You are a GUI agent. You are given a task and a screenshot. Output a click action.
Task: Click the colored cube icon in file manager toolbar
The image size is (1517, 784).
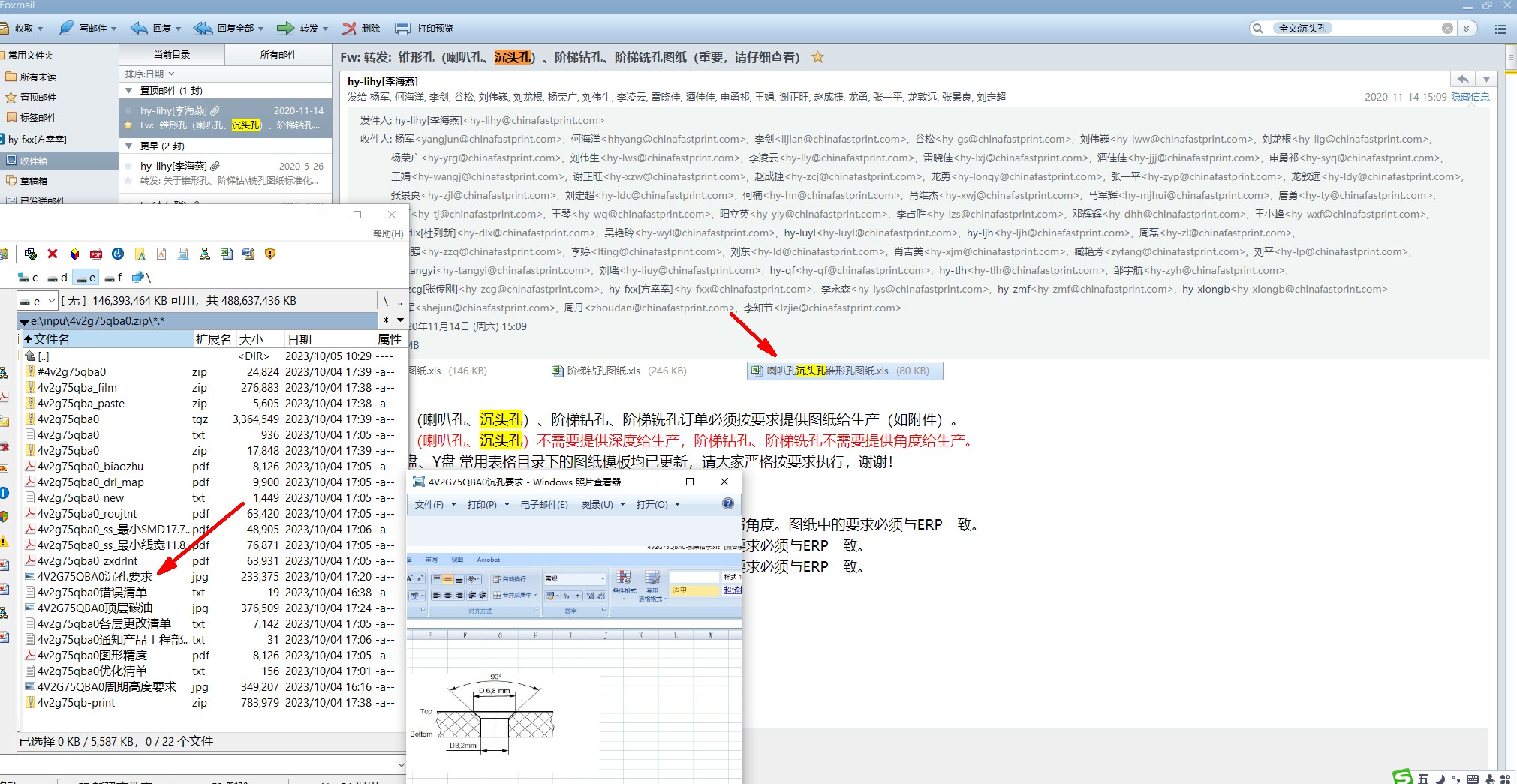(74, 254)
